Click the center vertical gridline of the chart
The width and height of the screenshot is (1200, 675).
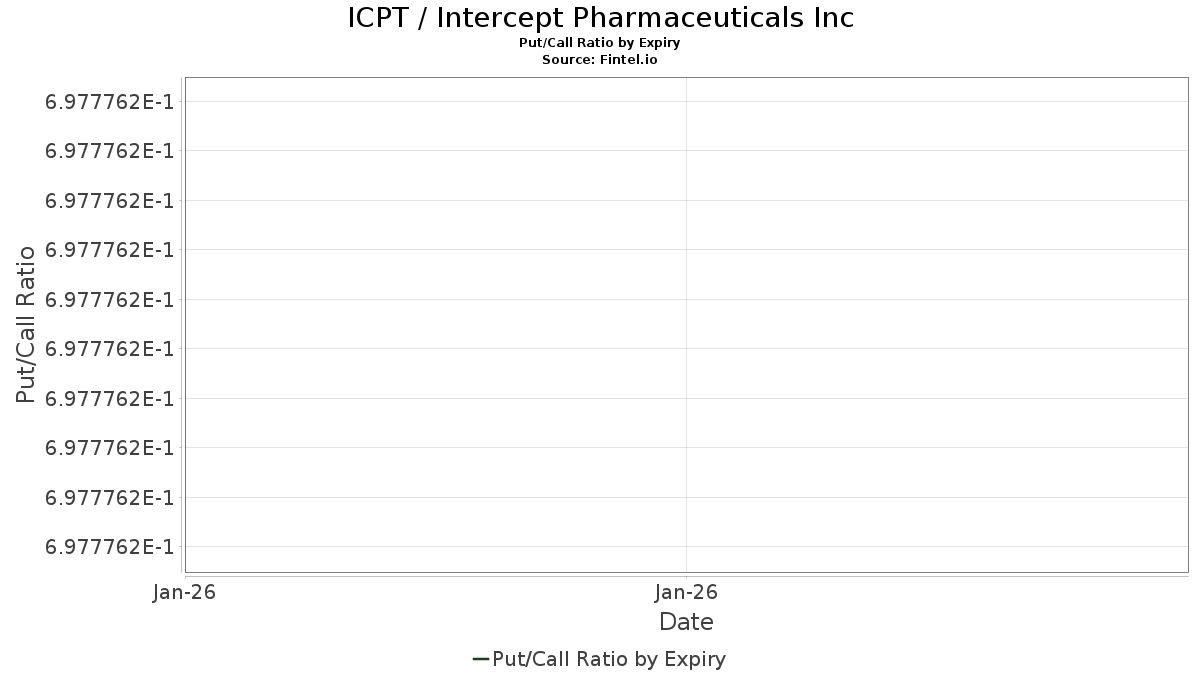[686, 324]
